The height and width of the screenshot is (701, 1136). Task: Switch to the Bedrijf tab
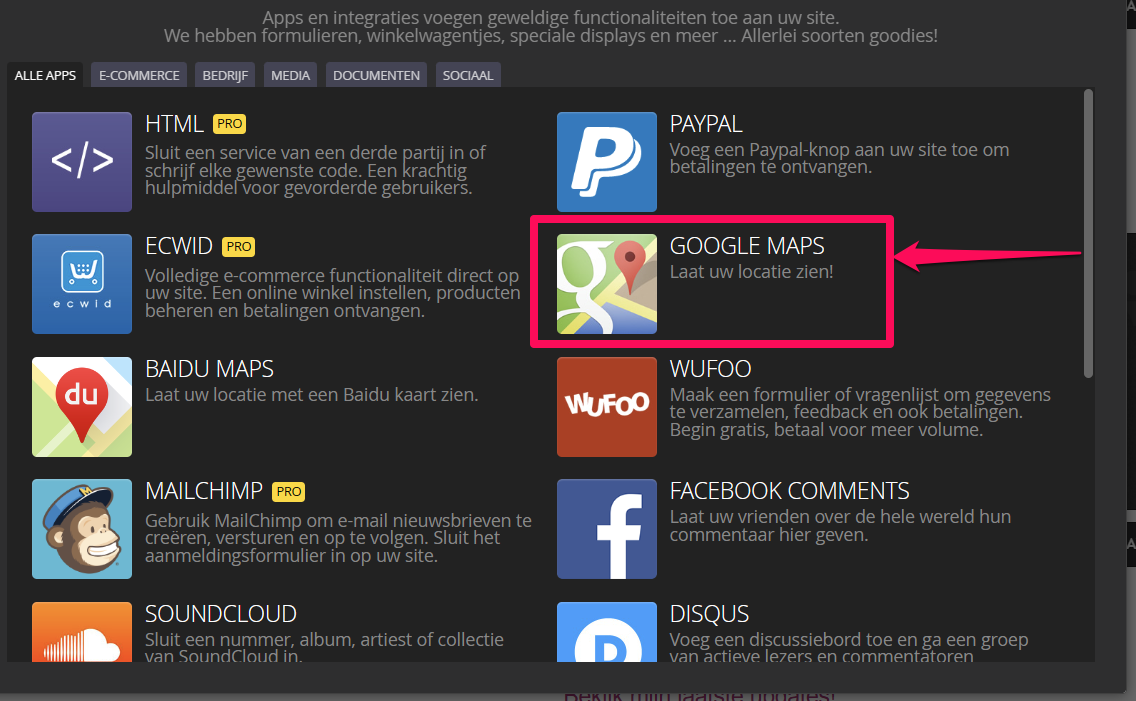coord(225,75)
